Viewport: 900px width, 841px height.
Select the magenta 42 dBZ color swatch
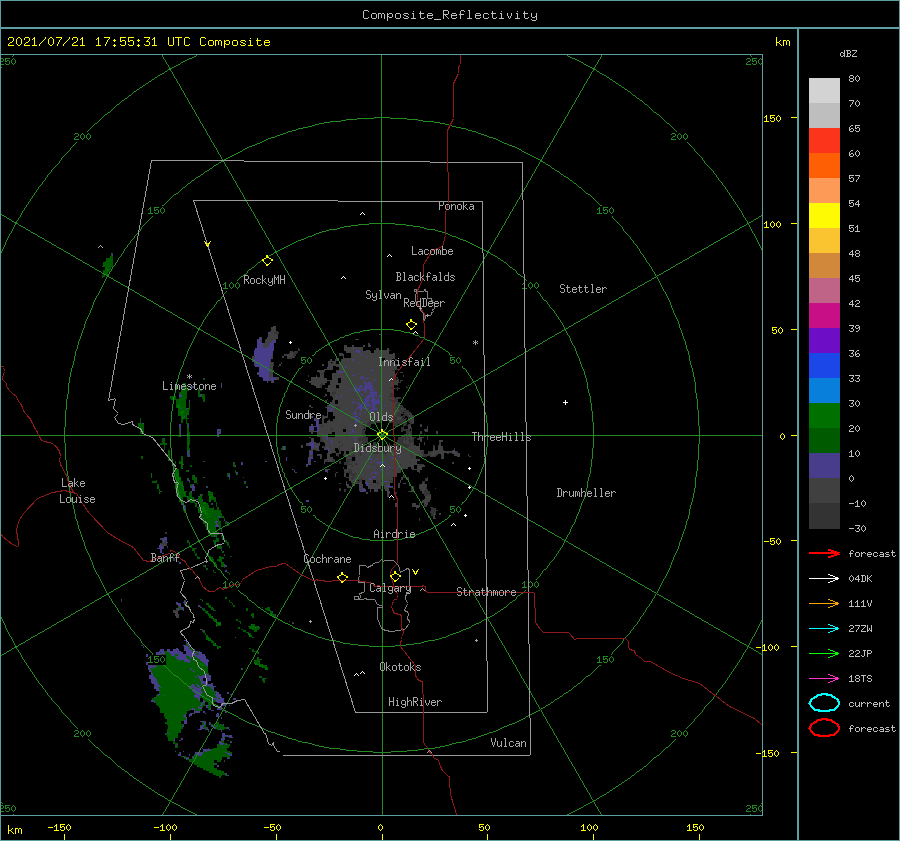click(824, 316)
